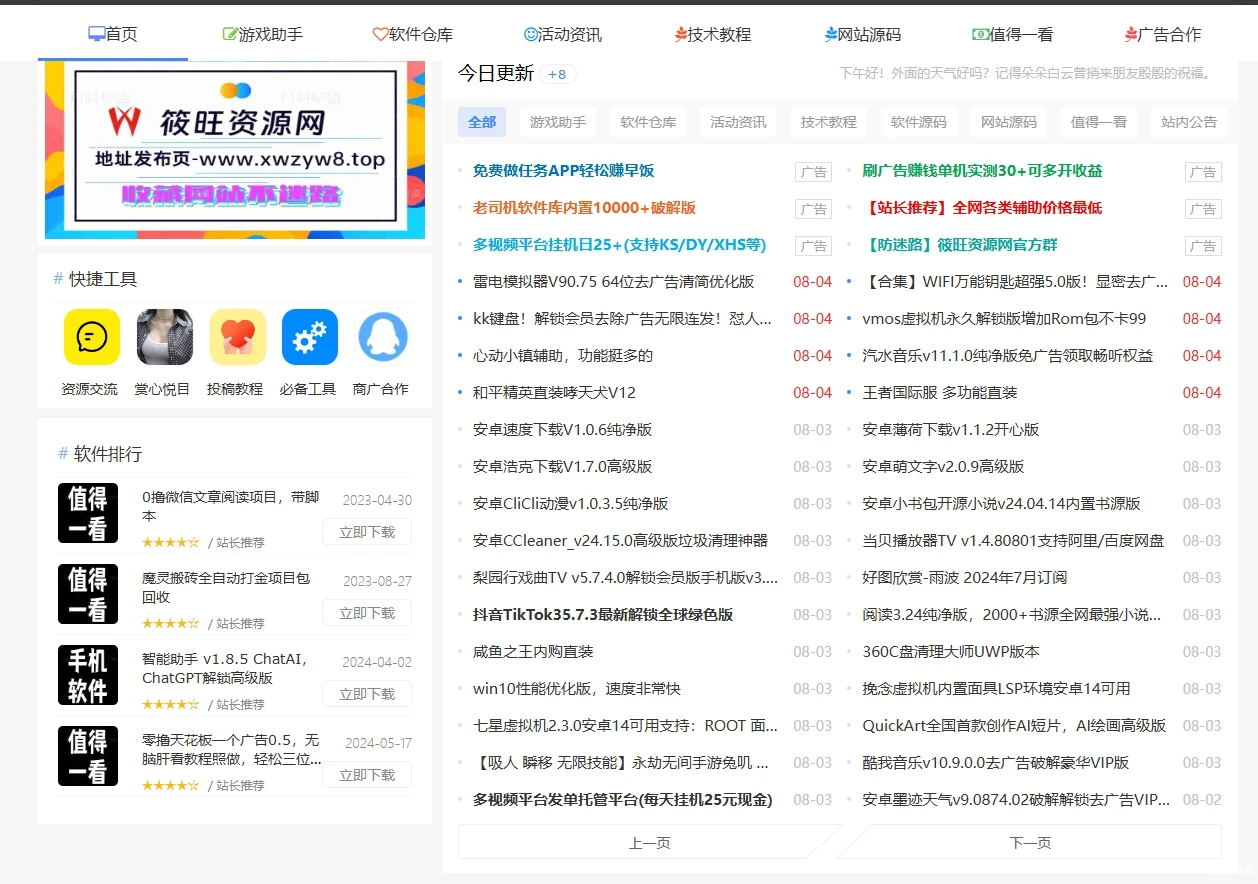Click the download icon next to 网站源码
The width and height of the screenshot is (1258, 884).
(x=829, y=32)
